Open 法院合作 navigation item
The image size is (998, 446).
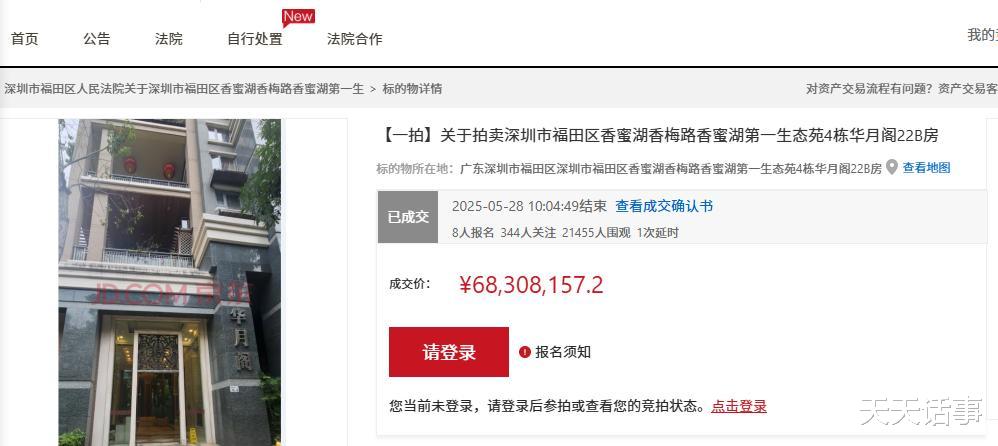pos(355,39)
